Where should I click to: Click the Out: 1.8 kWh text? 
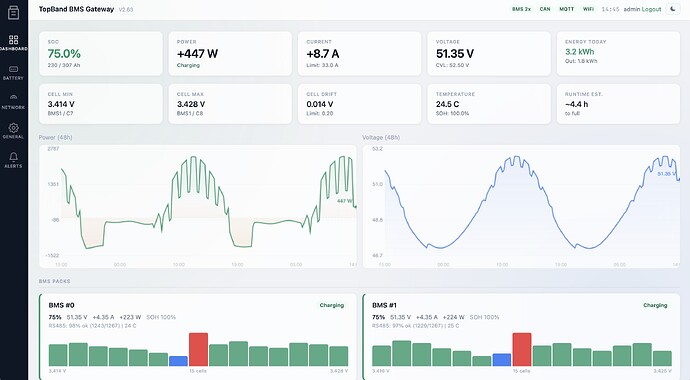click(x=581, y=61)
